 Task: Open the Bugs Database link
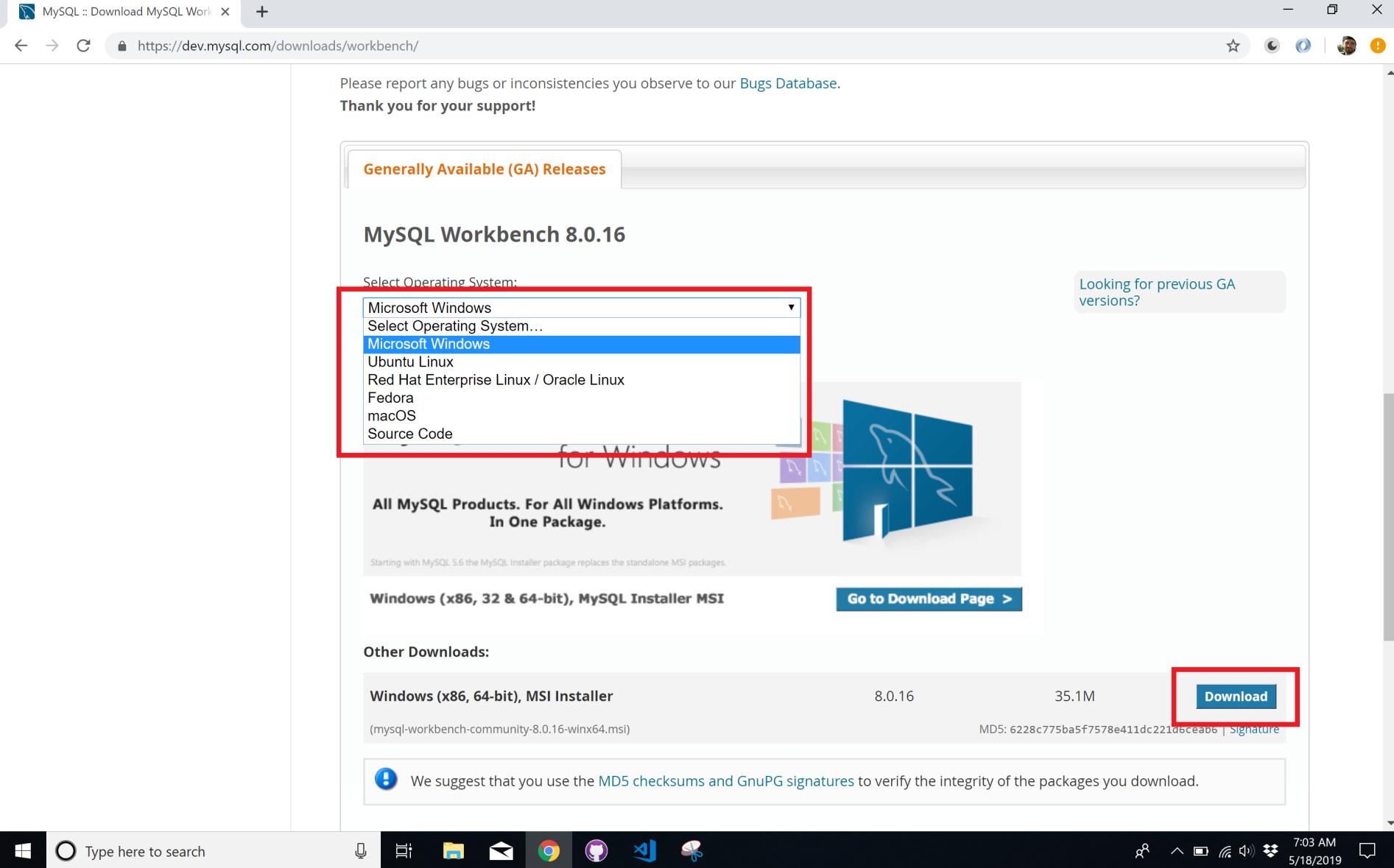pyautogui.click(x=788, y=83)
